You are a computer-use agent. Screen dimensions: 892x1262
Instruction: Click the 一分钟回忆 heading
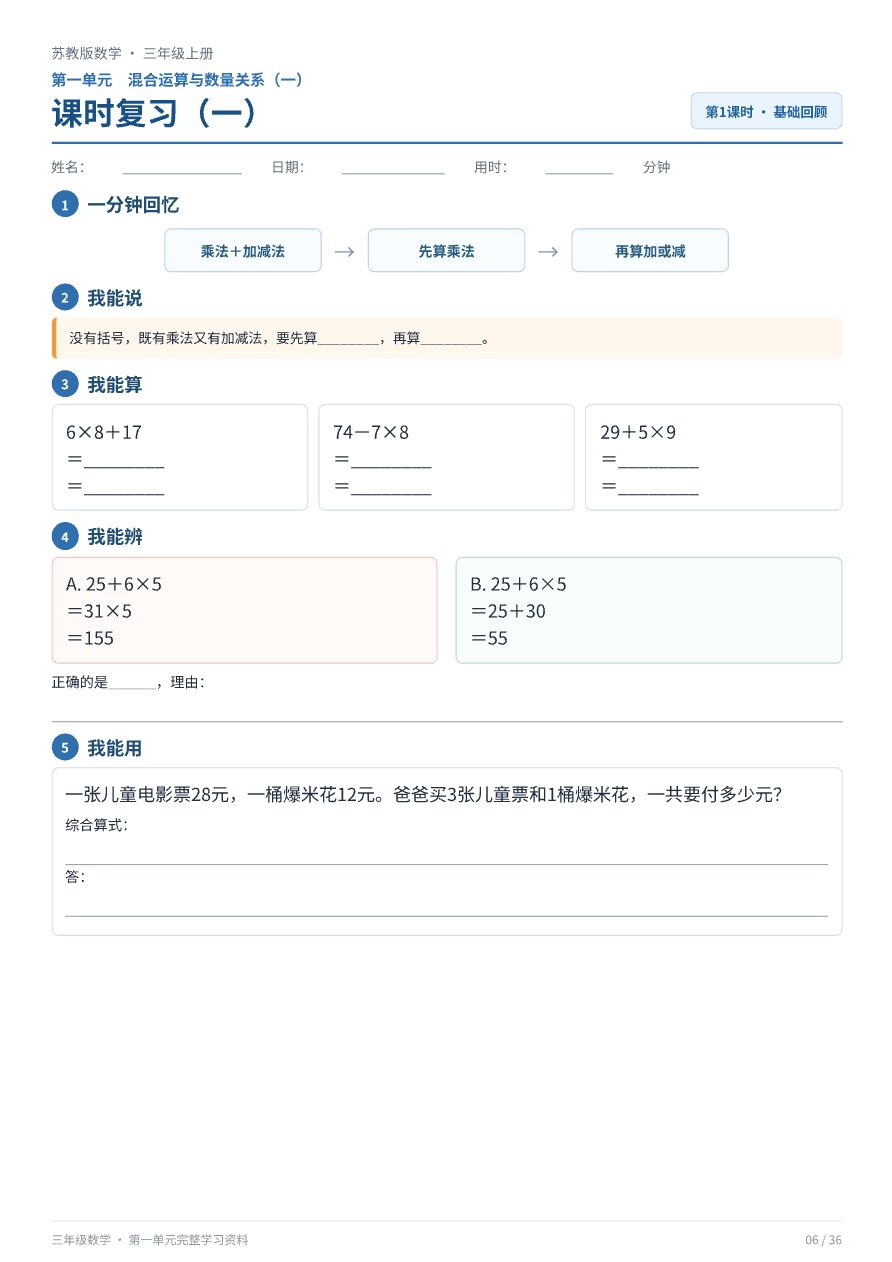pyautogui.click(x=133, y=205)
